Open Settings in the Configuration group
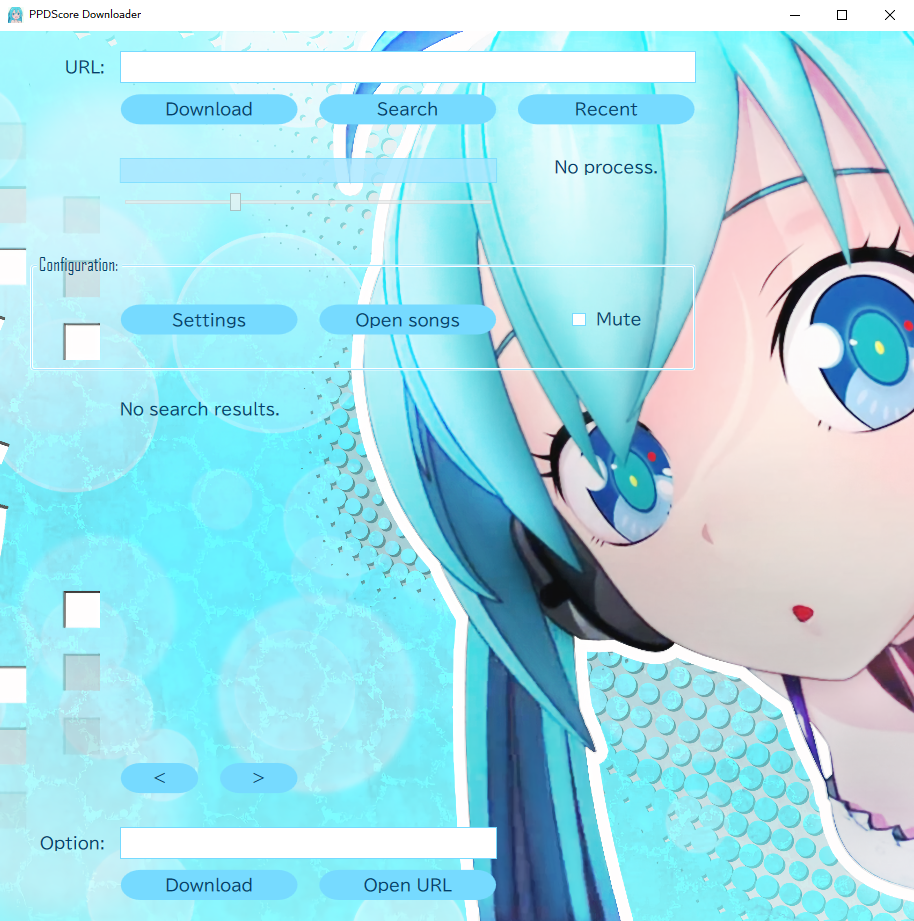 pyautogui.click(x=208, y=320)
